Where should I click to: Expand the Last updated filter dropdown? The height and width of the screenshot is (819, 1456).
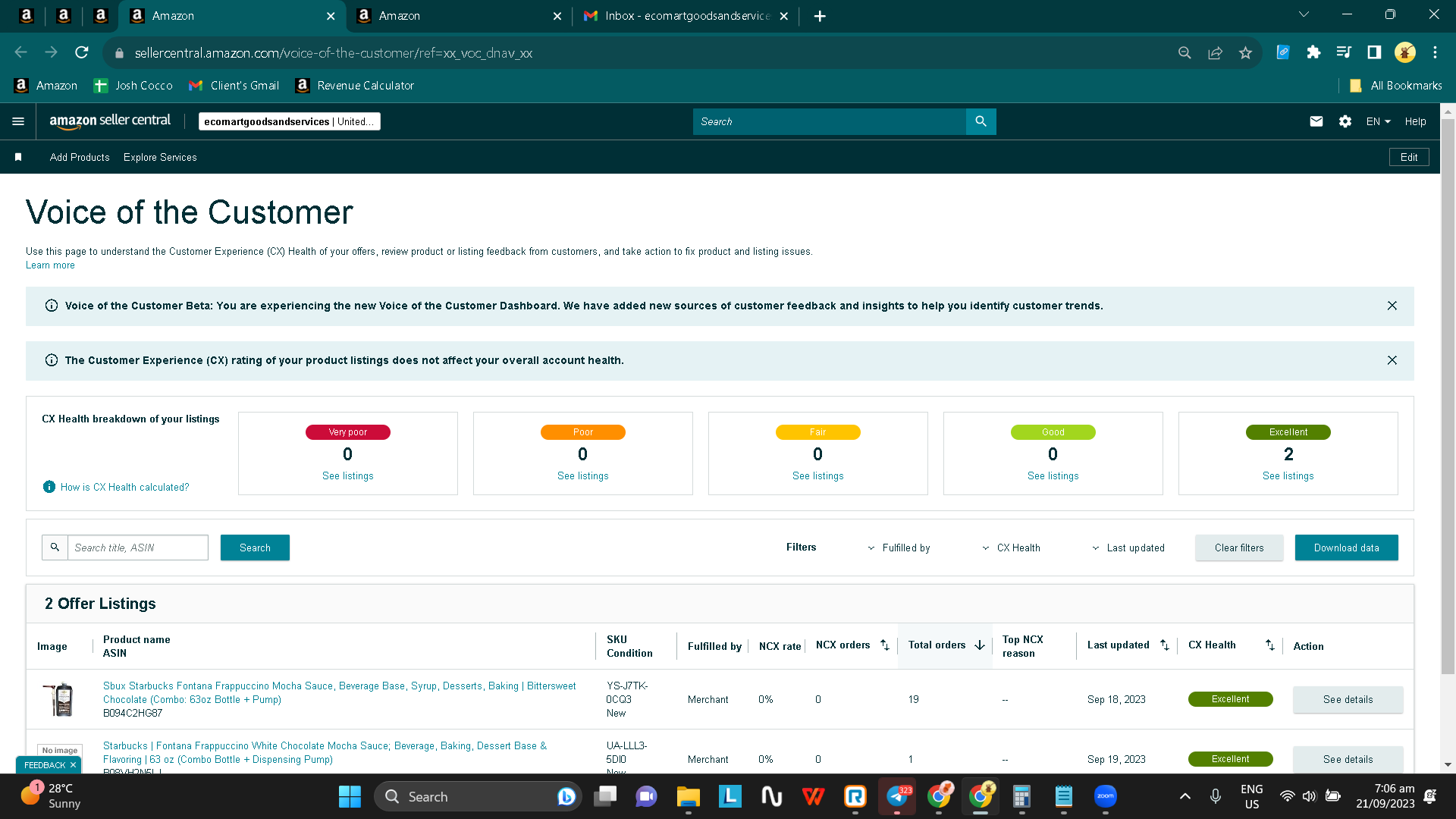(x=1128, y=548)
